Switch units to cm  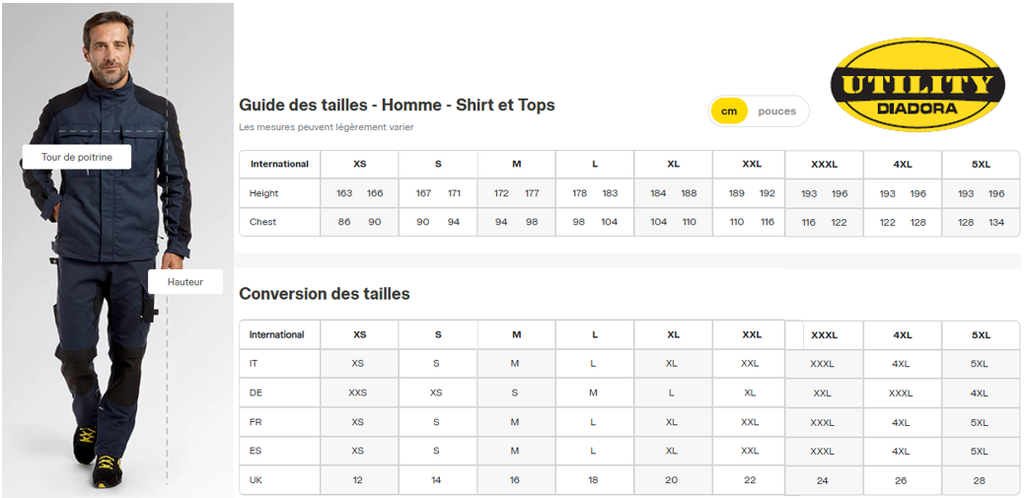tap(729, 111)
